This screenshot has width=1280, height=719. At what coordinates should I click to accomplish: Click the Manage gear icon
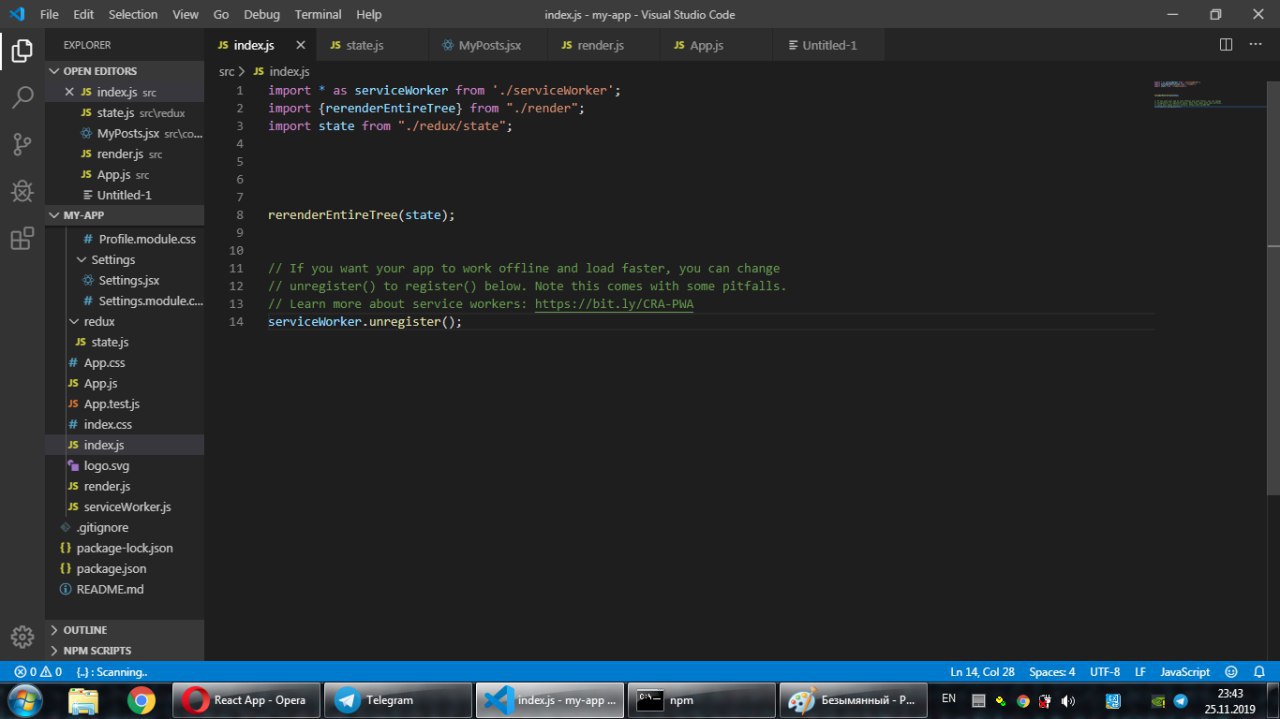[22, 636]
